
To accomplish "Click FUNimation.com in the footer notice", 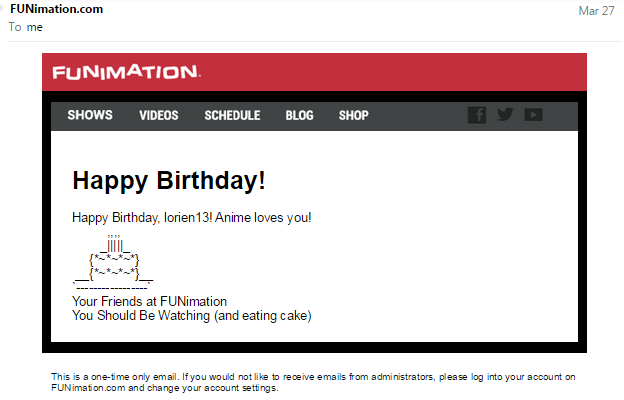I will (x=89, y=387).
